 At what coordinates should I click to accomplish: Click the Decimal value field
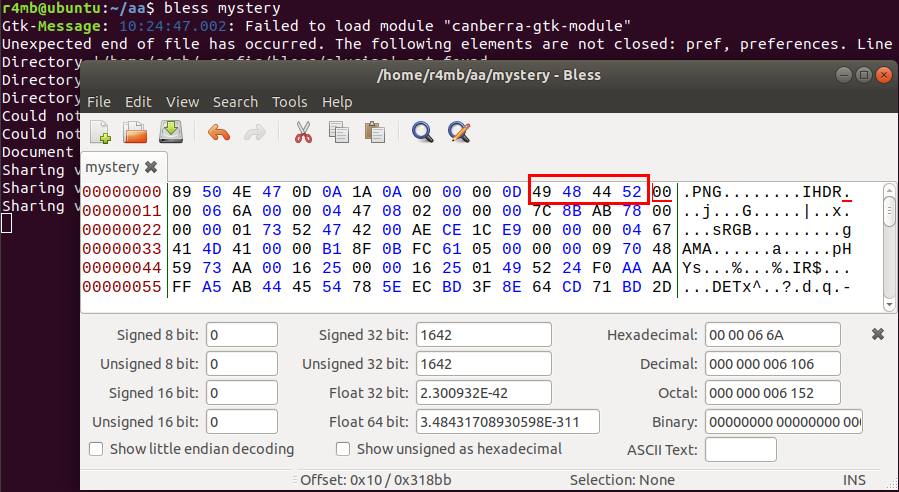click(773, 364)
